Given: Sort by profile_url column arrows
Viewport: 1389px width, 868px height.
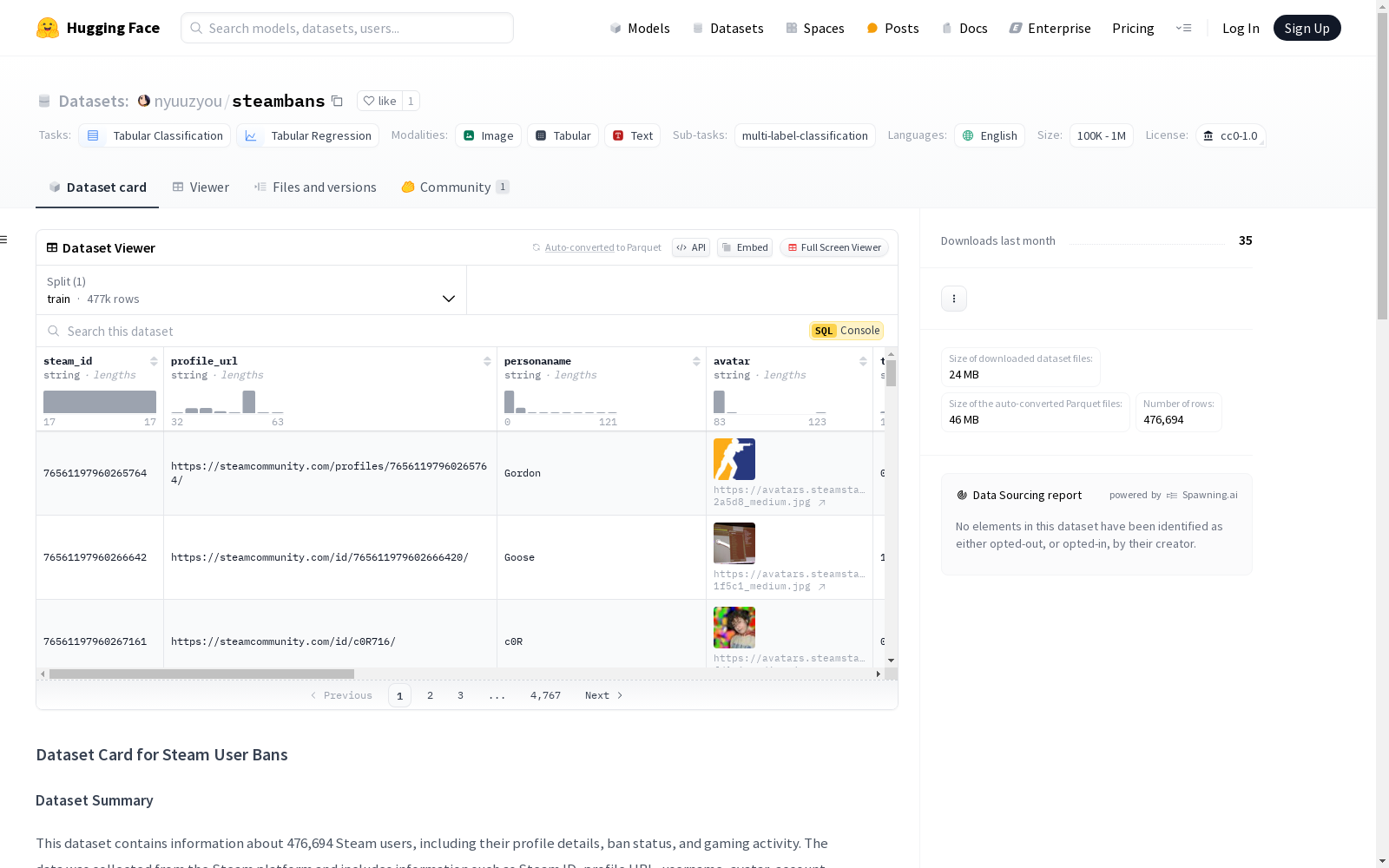Looking at the screenshot, I should click(x=487, y=361).
